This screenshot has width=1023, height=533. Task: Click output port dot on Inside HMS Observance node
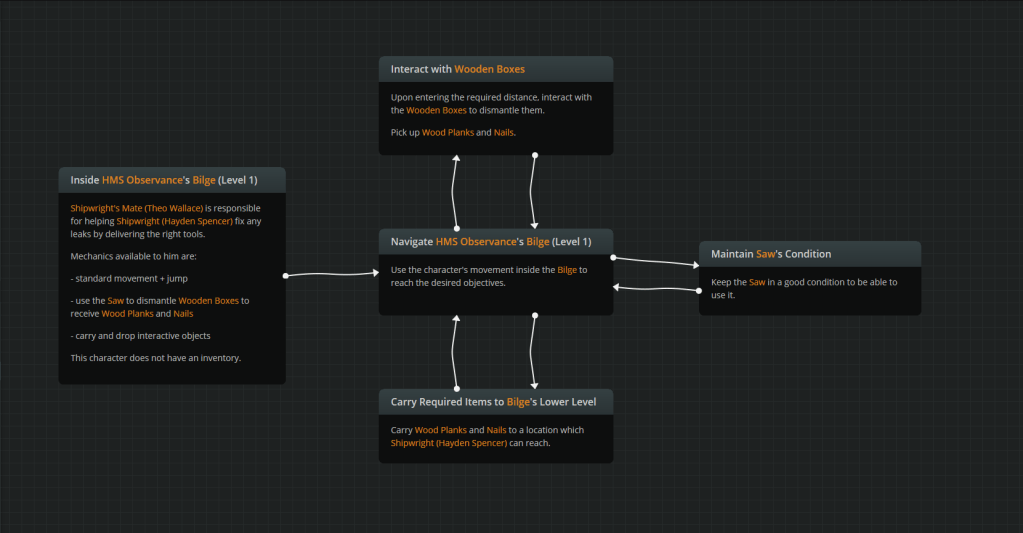pos(286,274)
